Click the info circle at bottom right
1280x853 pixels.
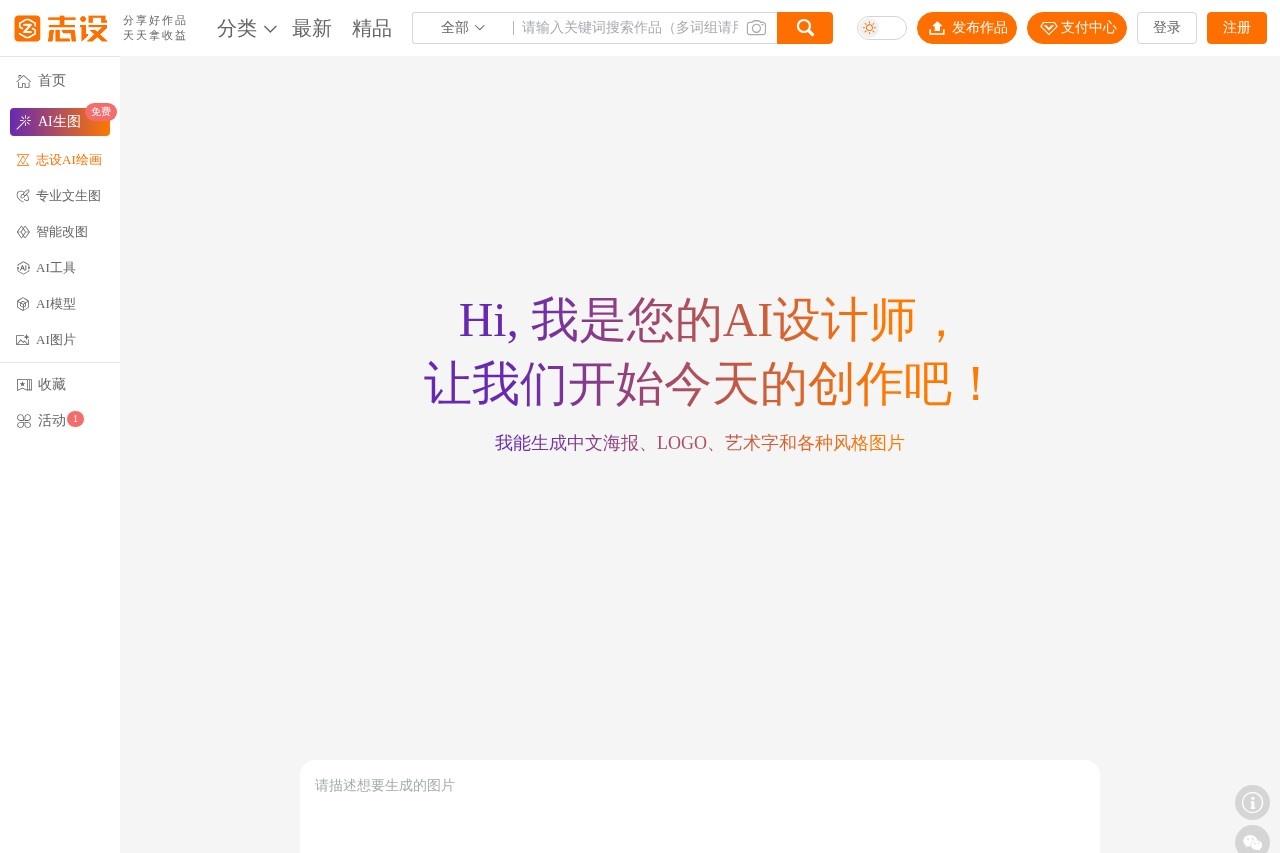1252,802
